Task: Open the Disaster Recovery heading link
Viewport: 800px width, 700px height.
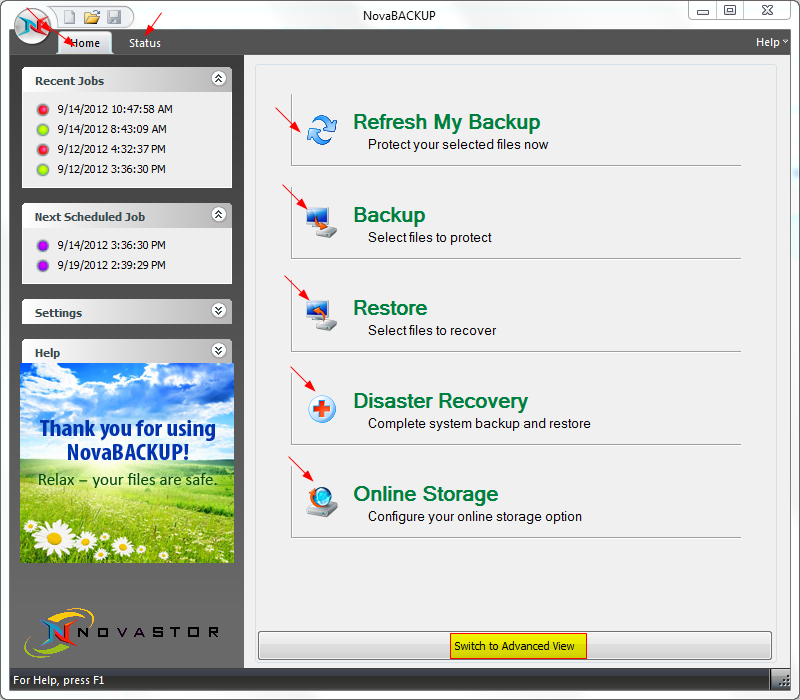Action: pos(441,402)
